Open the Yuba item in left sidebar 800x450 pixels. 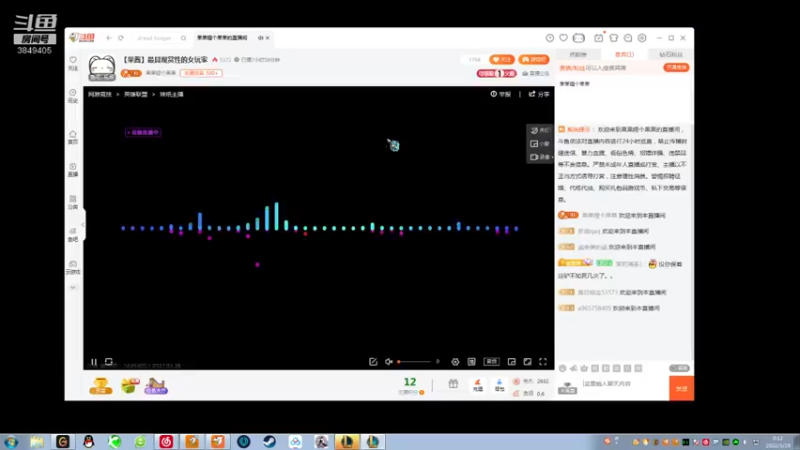click(x=73, y=235)
